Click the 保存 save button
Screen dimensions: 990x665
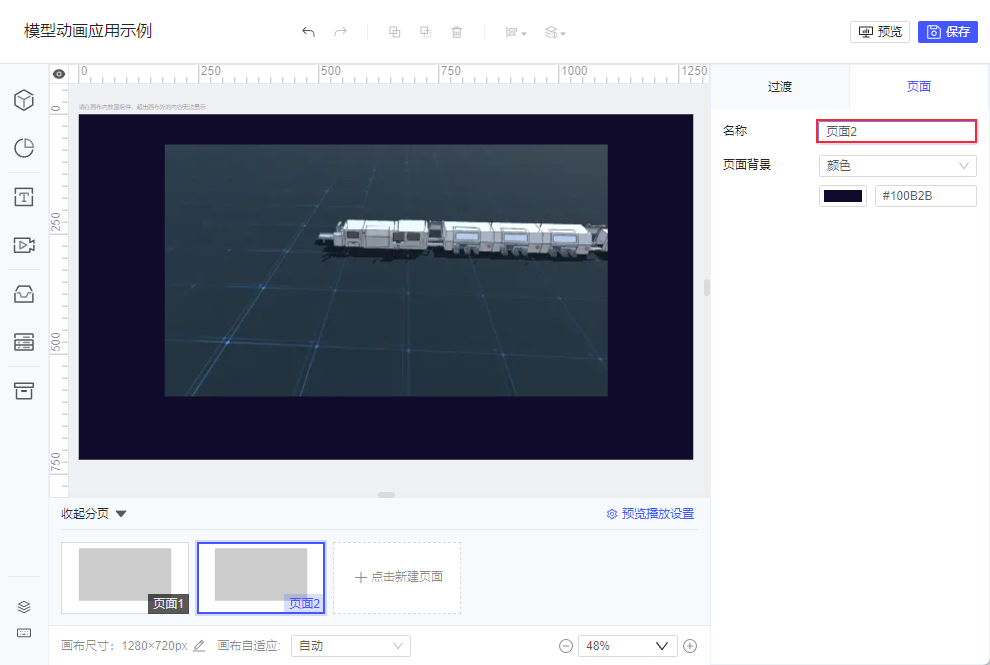948,32
